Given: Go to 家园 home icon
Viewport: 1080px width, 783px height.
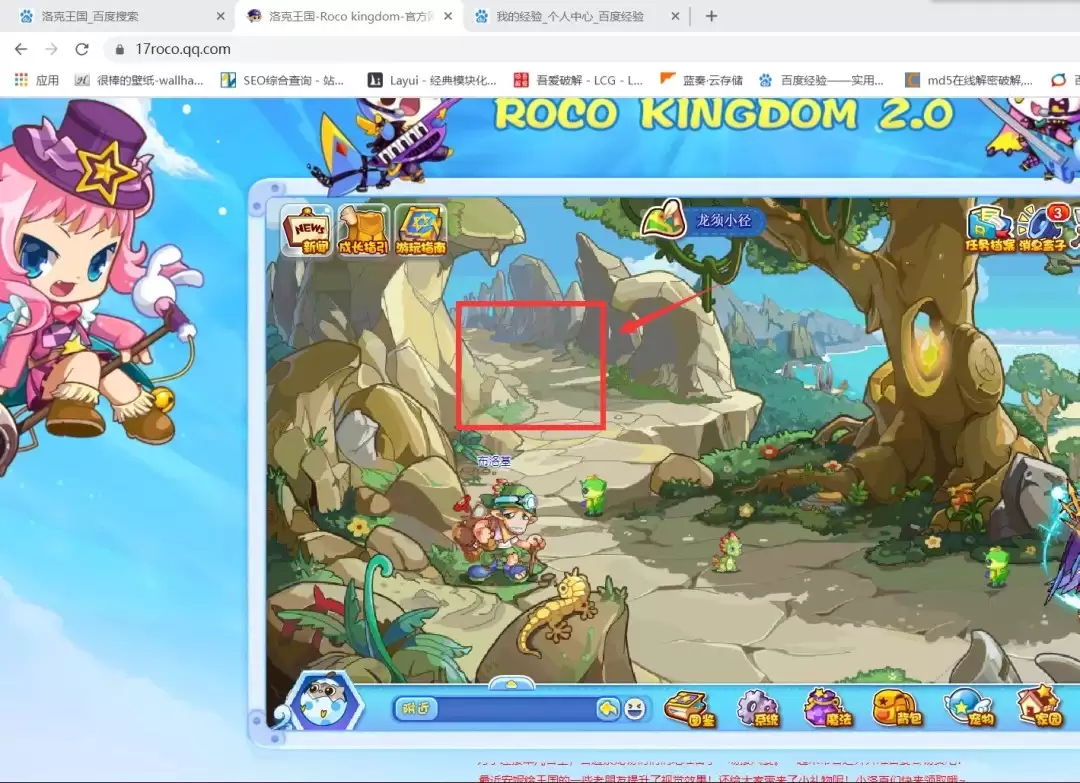Looking at the screenshot, I should pos(1039,708).
